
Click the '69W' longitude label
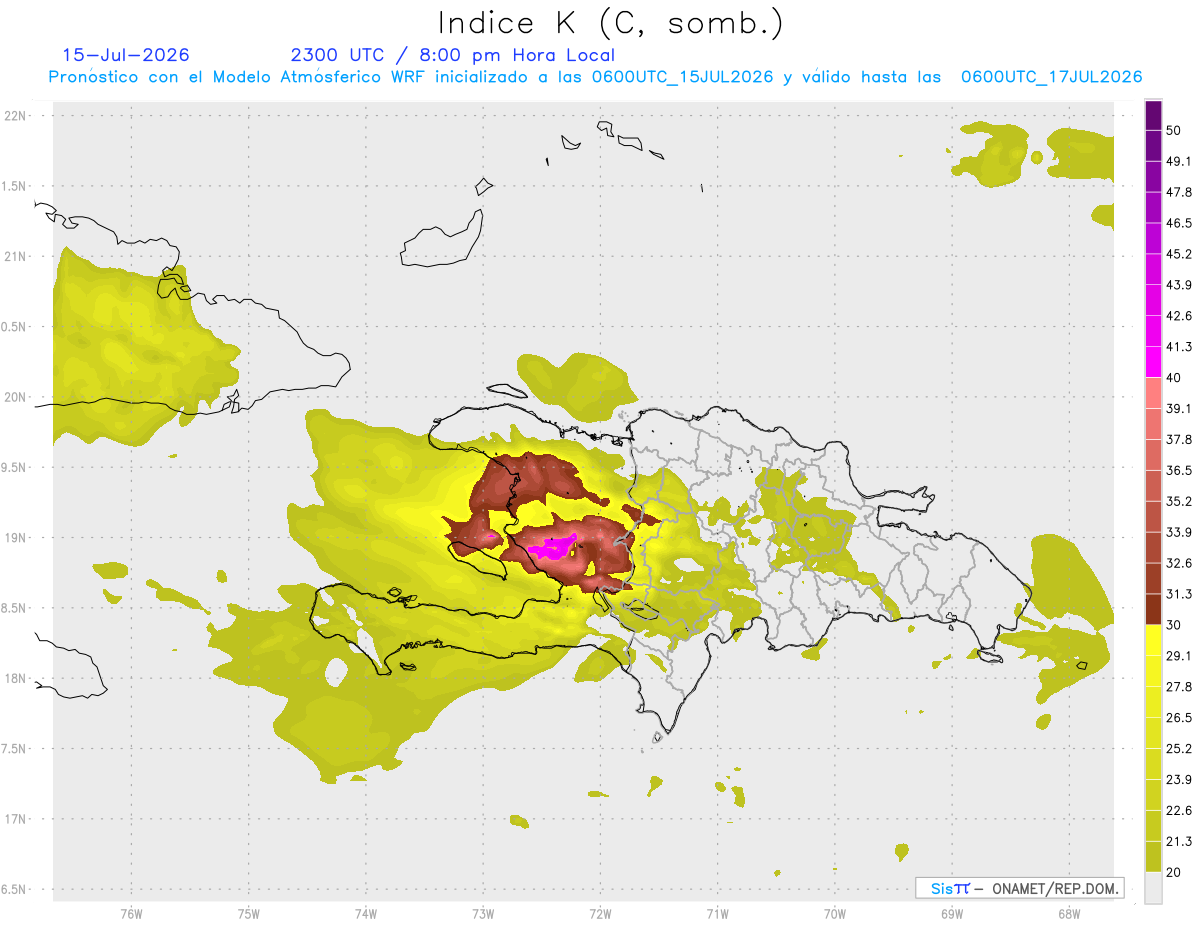click(x=951, y=914)
